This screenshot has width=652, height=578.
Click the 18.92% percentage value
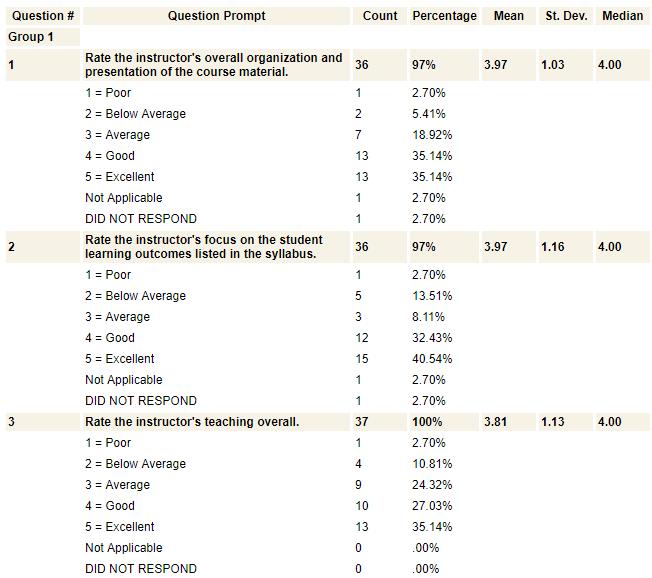point(432,135)
